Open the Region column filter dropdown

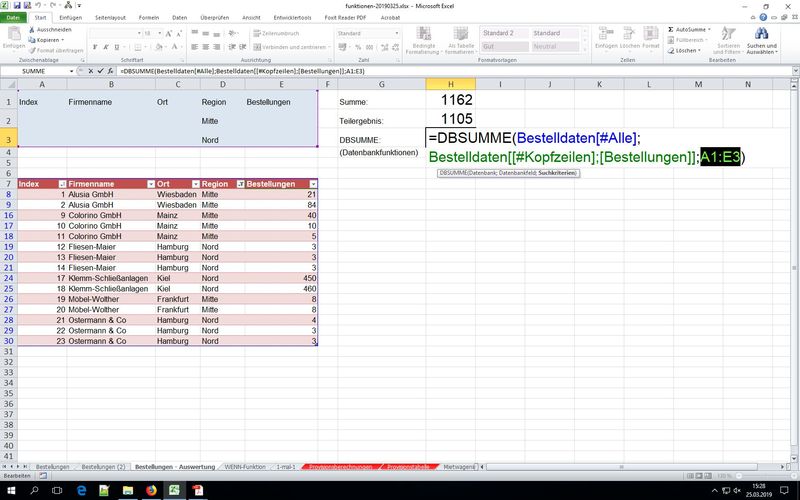(x=238, y=184)
